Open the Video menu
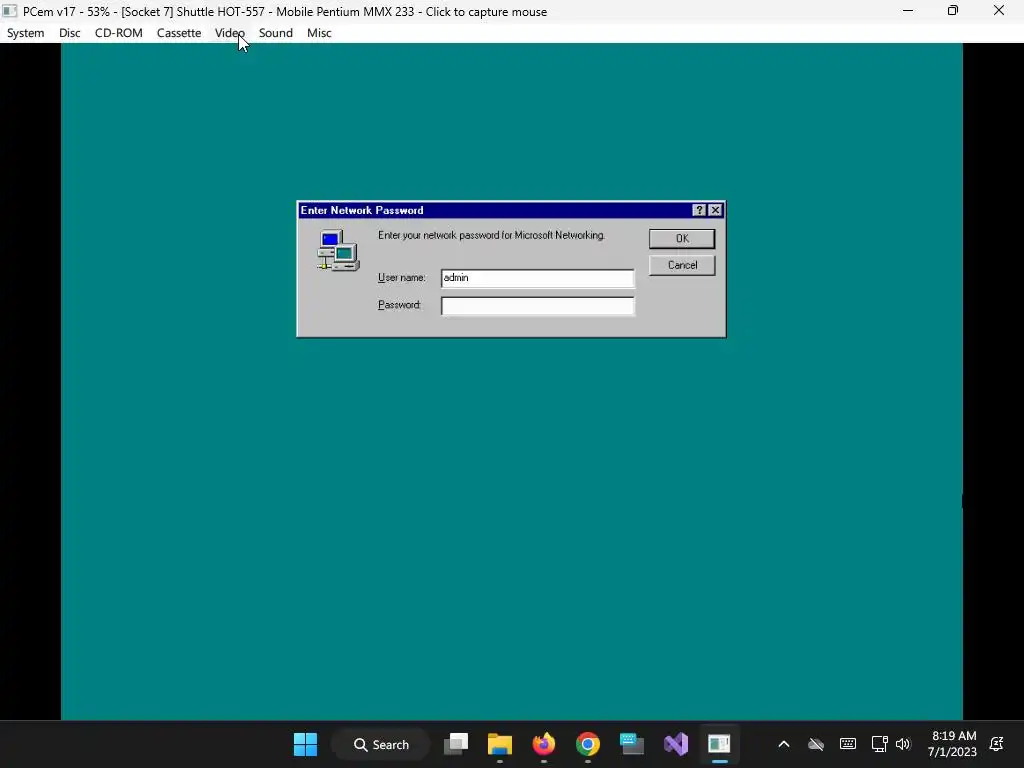Image resolution: width=1024 pixels, height=768 pixels. click(x=229, y=33)
